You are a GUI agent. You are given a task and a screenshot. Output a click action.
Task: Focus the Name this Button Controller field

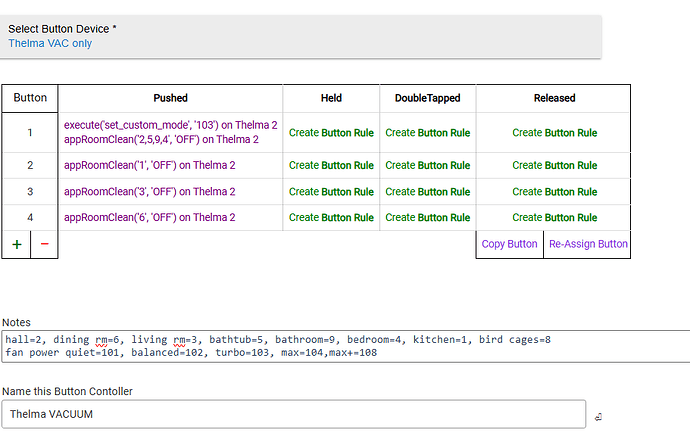(293, 414)
